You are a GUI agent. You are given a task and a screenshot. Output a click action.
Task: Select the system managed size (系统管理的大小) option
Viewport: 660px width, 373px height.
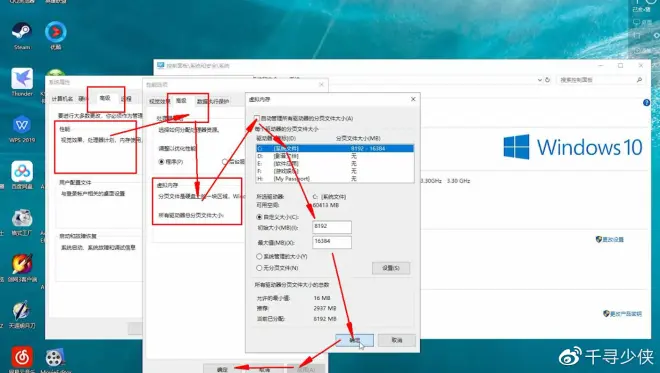(259, 256)
